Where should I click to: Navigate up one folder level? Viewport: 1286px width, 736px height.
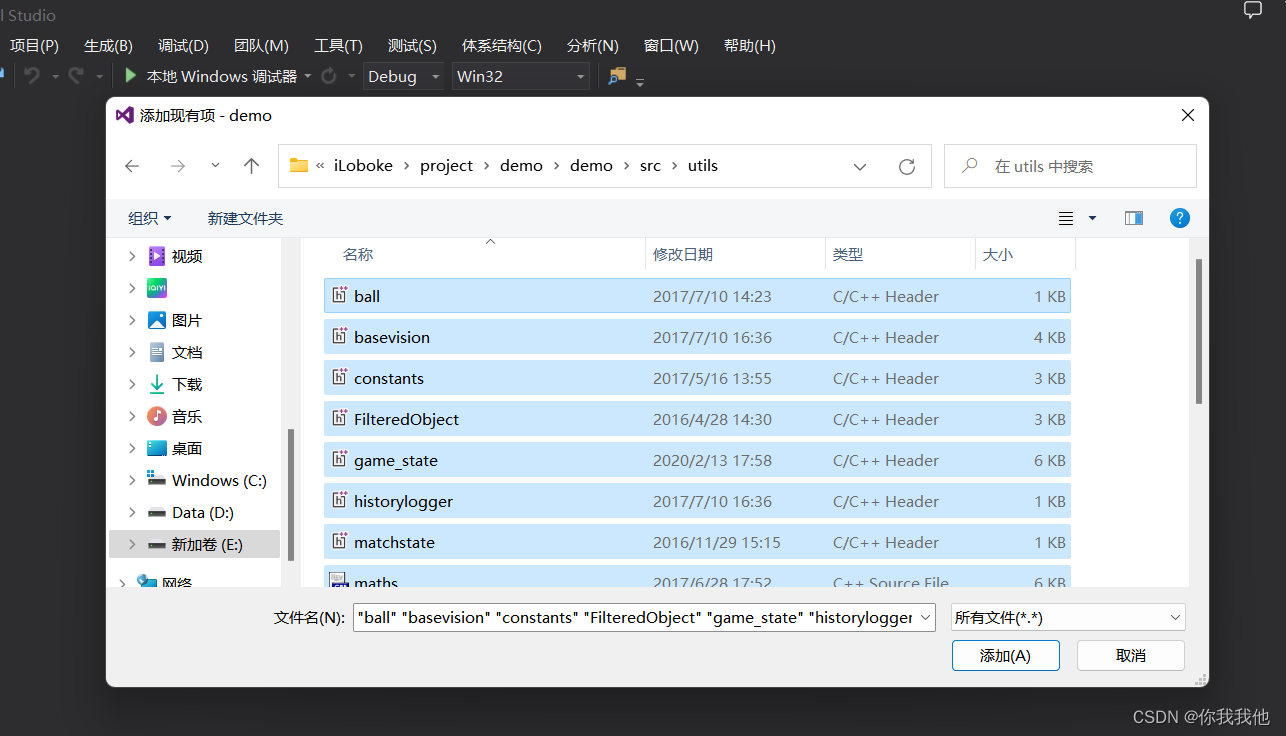(x=251, y=166)
